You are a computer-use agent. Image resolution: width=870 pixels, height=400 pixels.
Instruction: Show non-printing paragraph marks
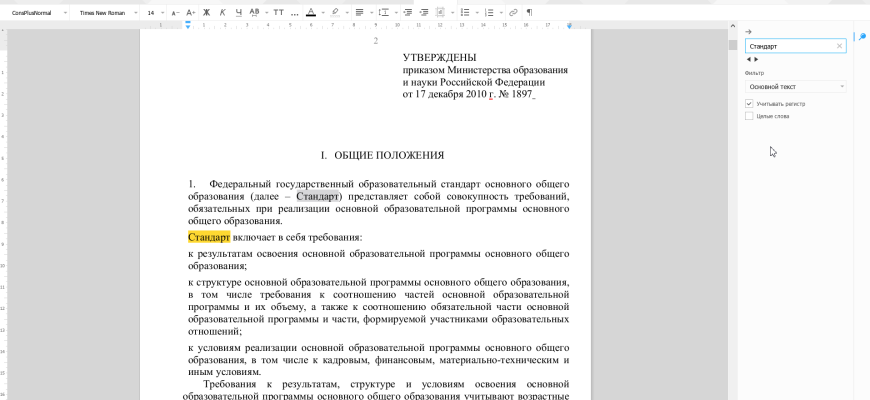pyautogui.click(x=529, y=12)
